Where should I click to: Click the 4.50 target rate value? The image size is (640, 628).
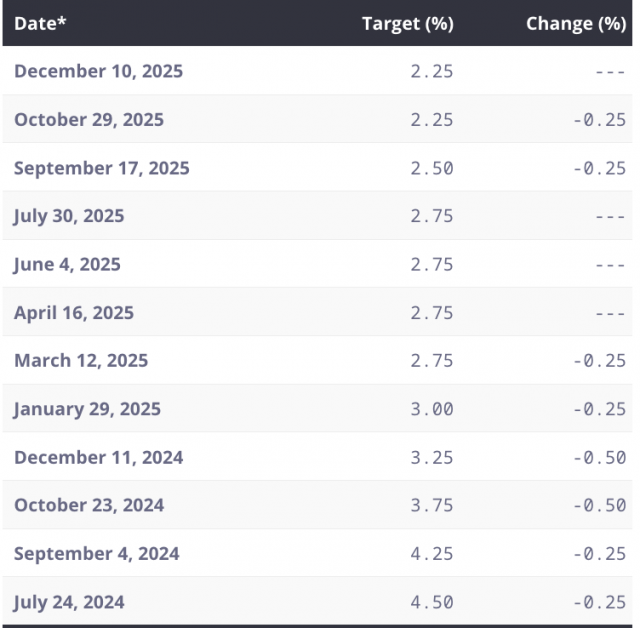432,602
